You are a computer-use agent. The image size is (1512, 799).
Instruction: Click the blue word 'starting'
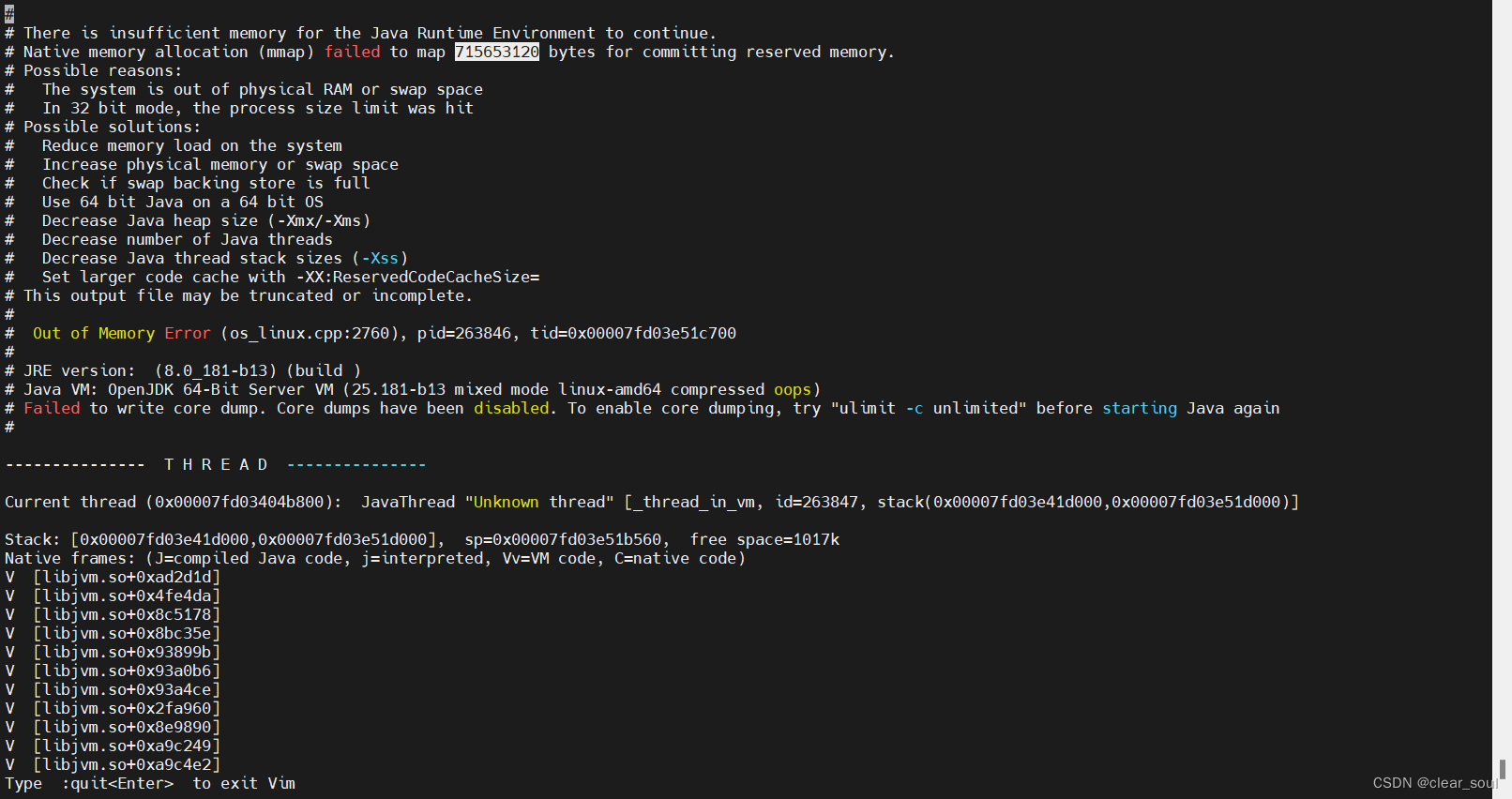(x=1140, y=408)
